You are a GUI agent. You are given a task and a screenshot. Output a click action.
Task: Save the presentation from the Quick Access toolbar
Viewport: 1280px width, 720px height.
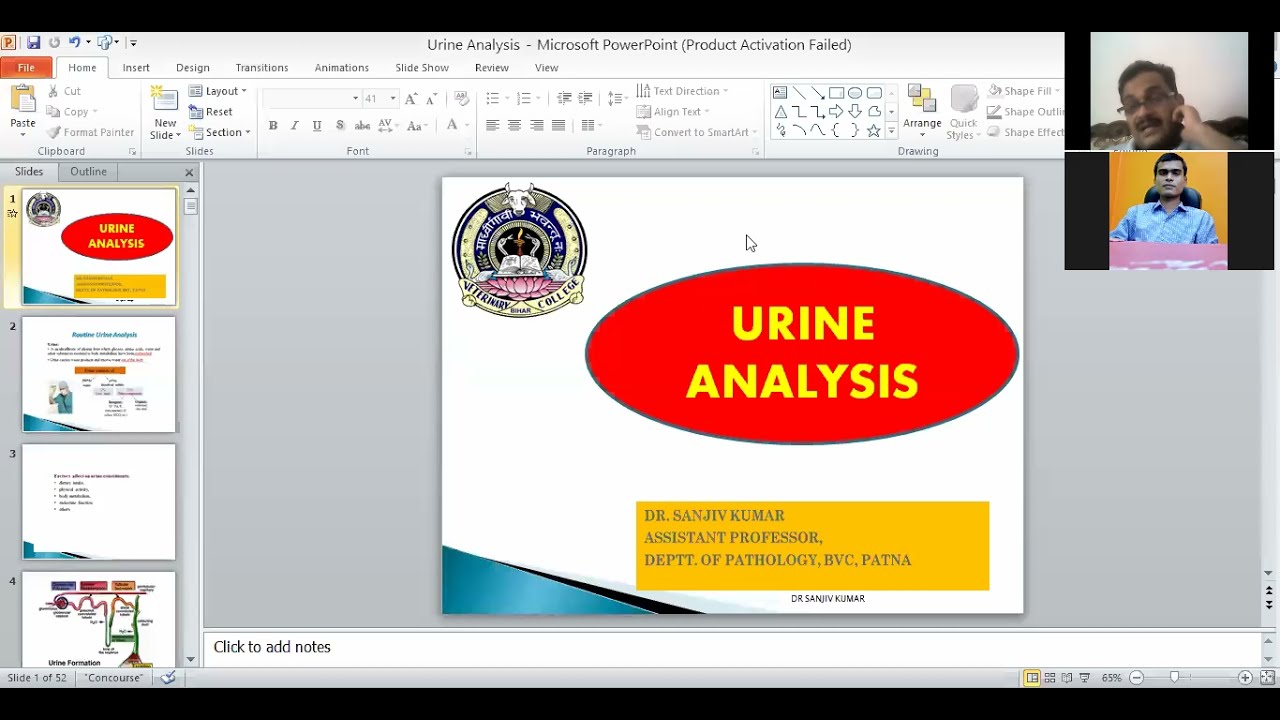[33, 43]
